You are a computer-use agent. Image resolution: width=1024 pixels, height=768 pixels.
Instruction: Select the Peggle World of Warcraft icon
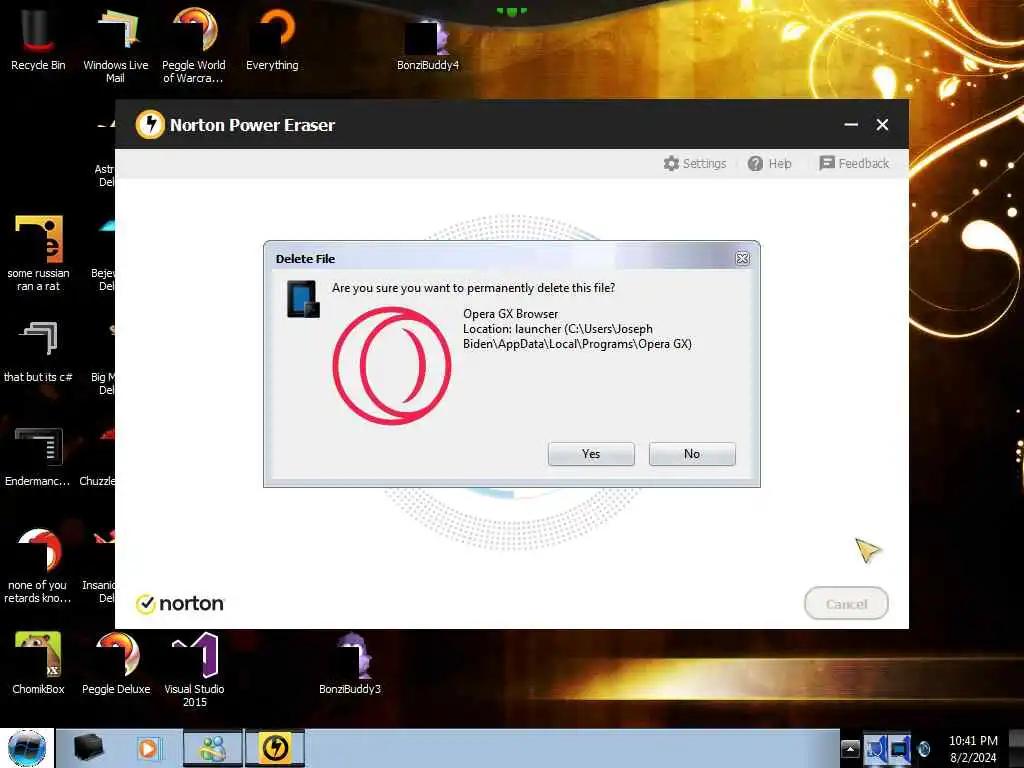click(193, 46)
